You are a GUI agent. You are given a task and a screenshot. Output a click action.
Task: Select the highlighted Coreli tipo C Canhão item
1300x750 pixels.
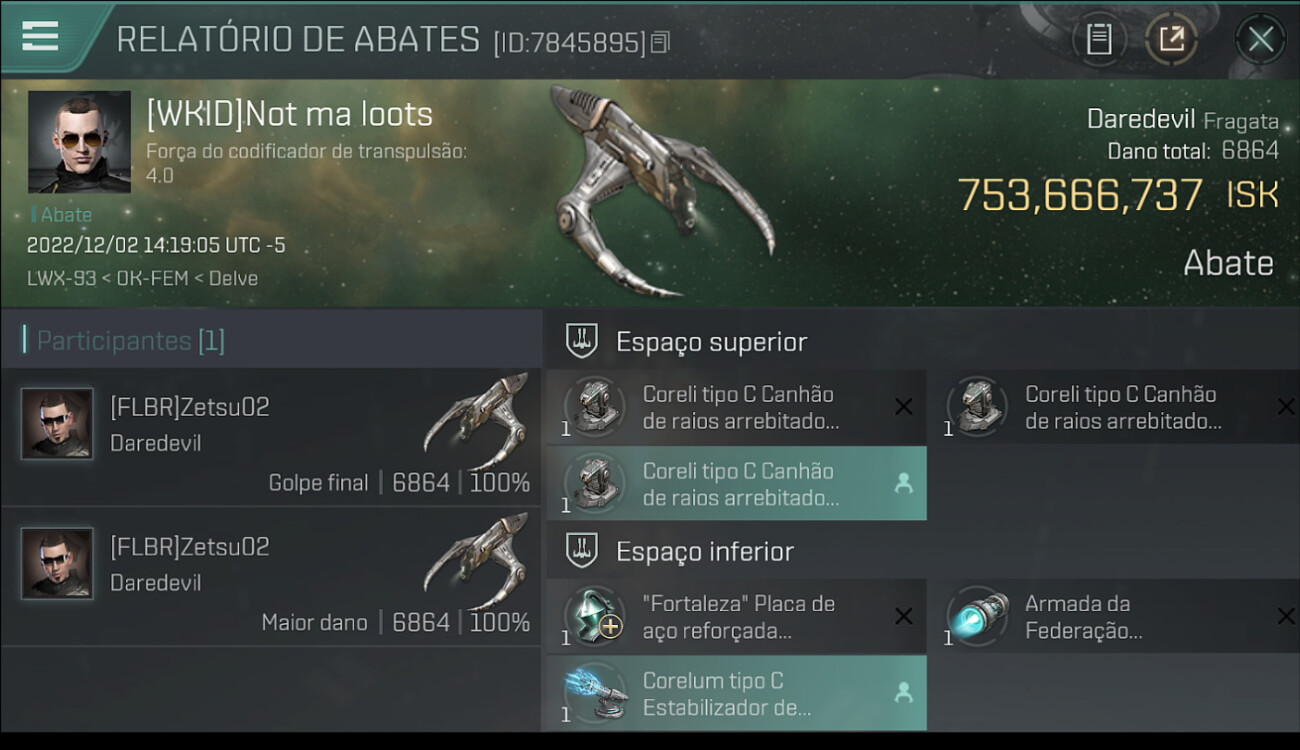pos(736,484)
